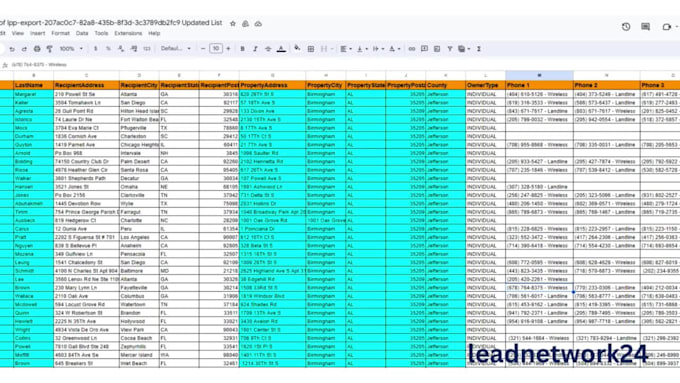Open the text color picker
Image resolution: width=680 pixels, height=383 pixels.
pos(281,49)
